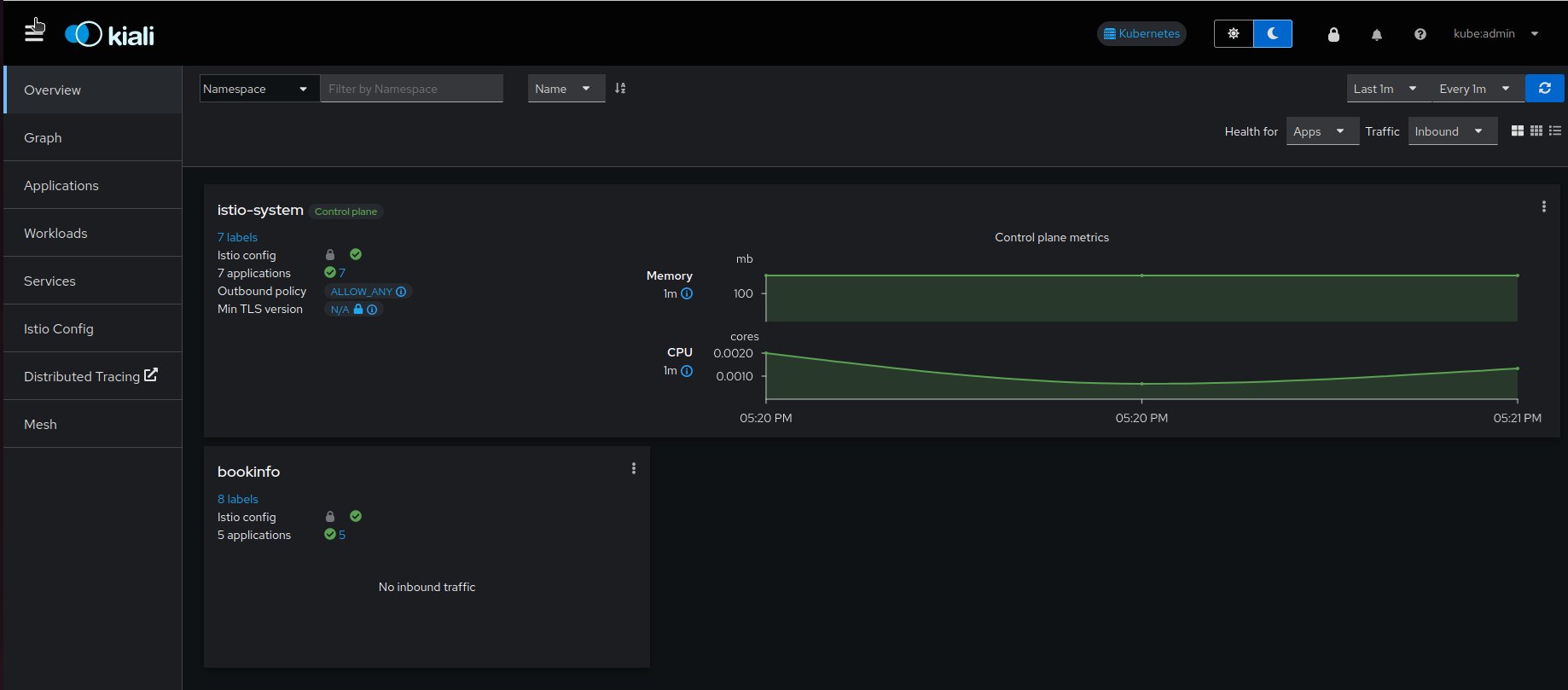The image size is (1568, 690).
Task: Open the Applications page
Action: [93, 185]
